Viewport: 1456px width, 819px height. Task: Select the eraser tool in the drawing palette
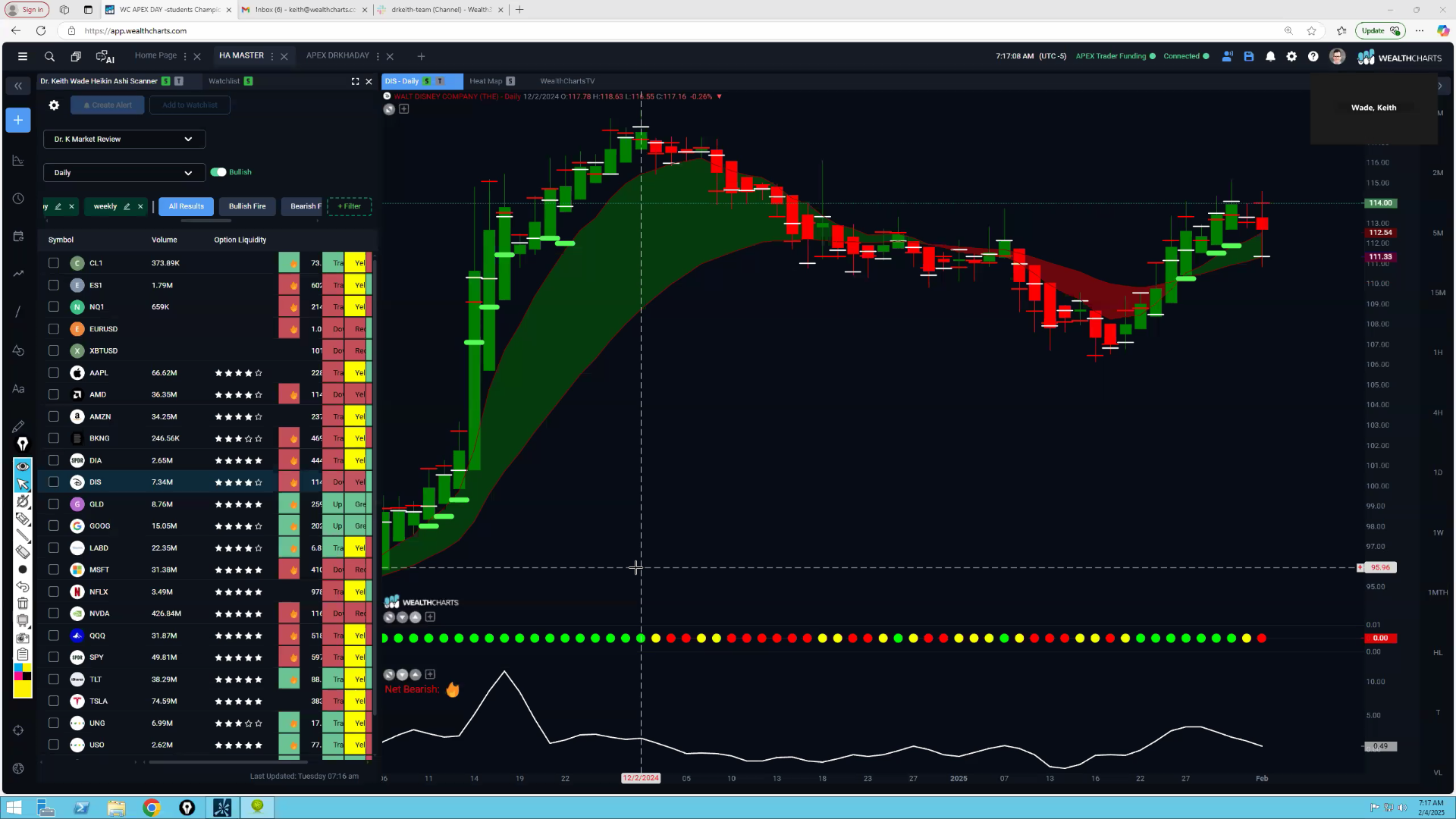[x=23, y=551]
